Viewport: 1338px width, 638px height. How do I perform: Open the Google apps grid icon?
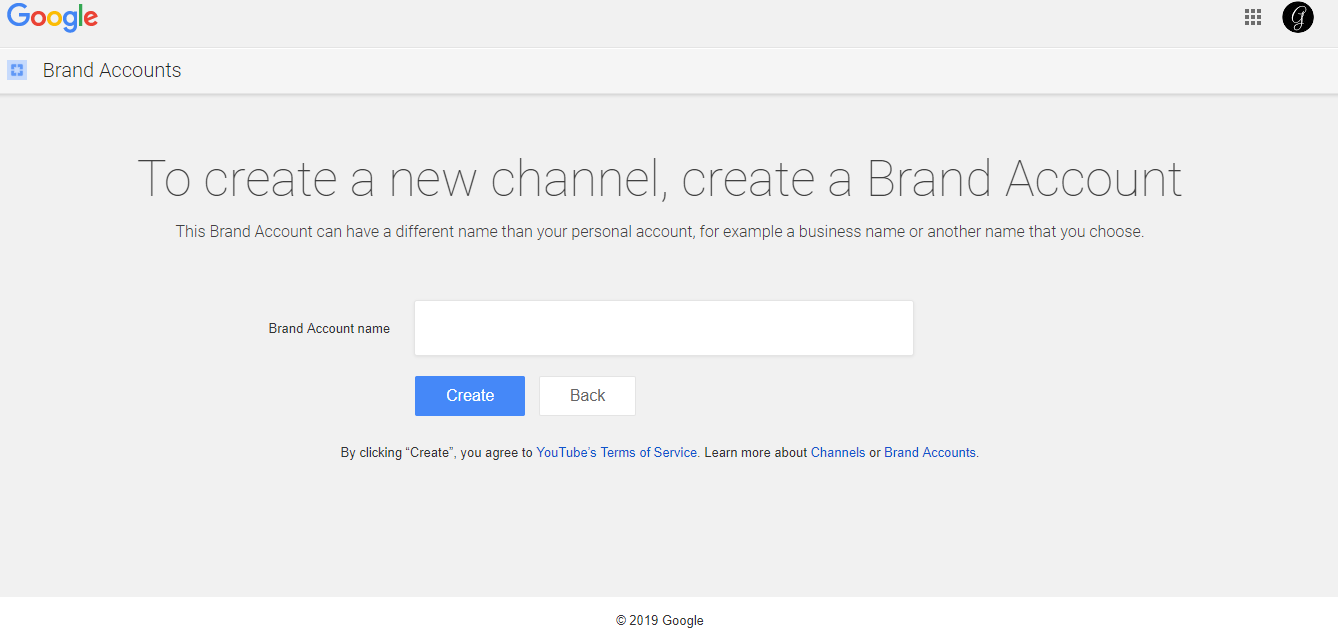point(1253,17)
